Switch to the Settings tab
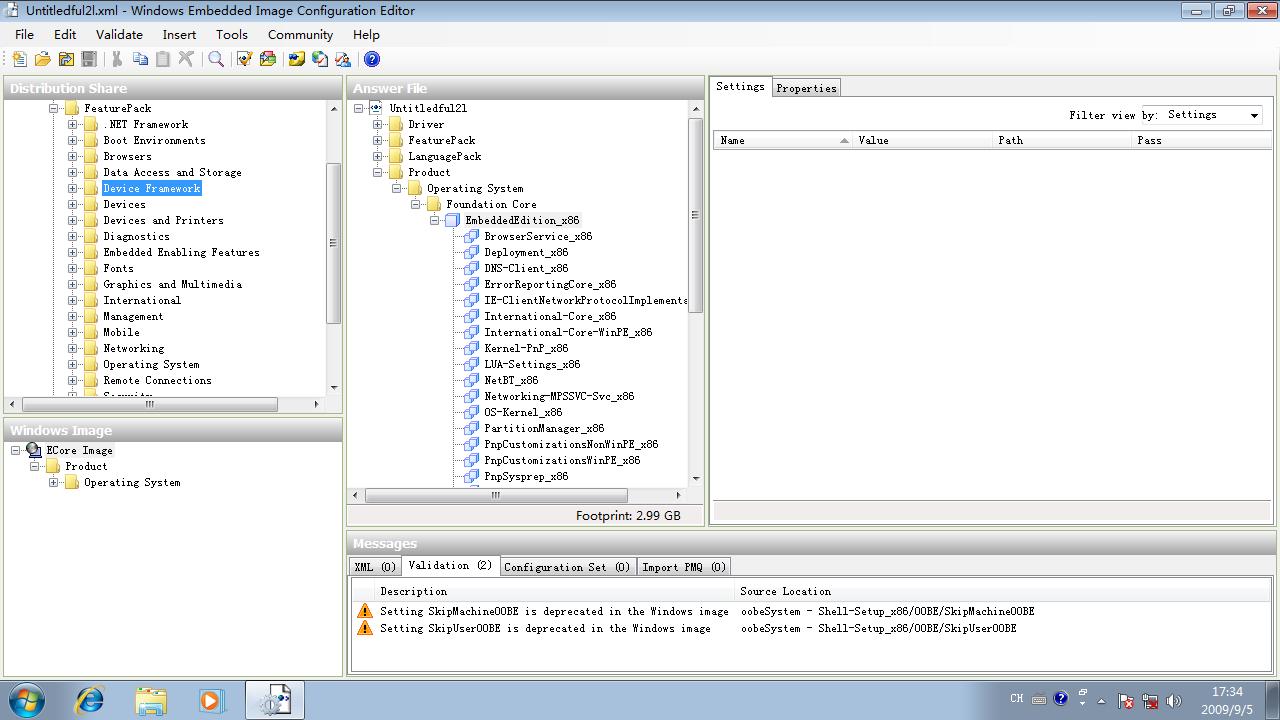Viewport: 1280px width, 720px height. (740, 87)
